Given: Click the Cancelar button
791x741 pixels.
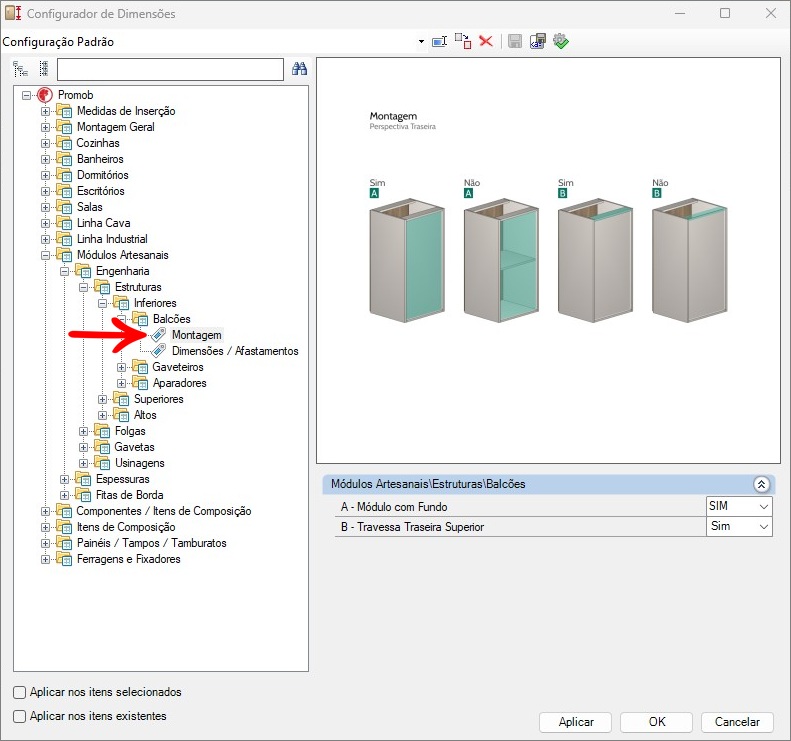Looking at the screenshot, I should 737,722.
